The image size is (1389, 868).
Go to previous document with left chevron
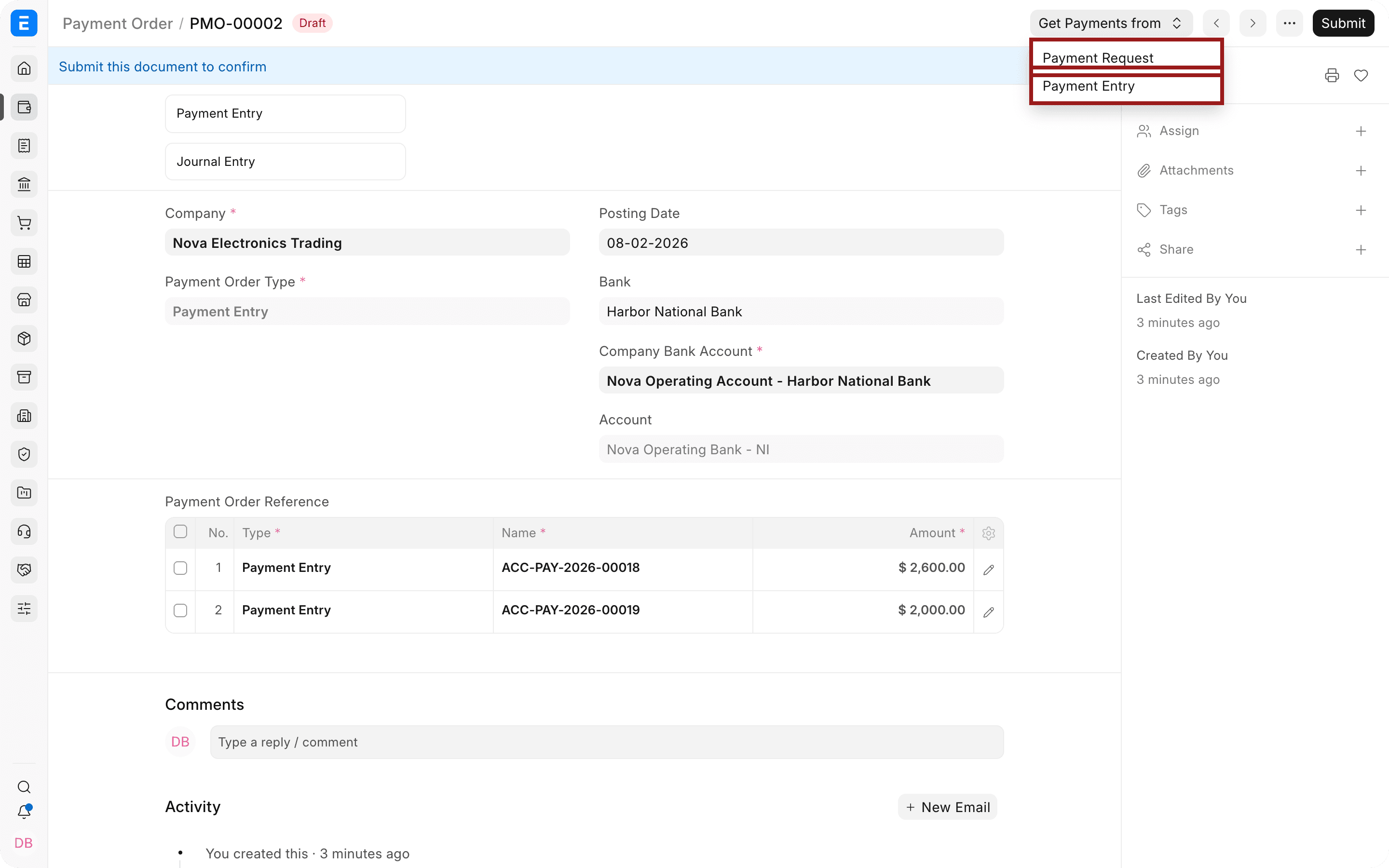point(1216,23)
